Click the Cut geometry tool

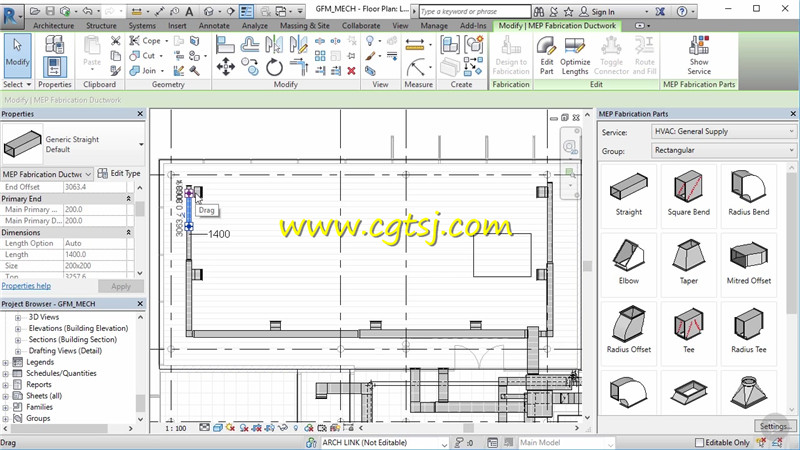point(143,55)
